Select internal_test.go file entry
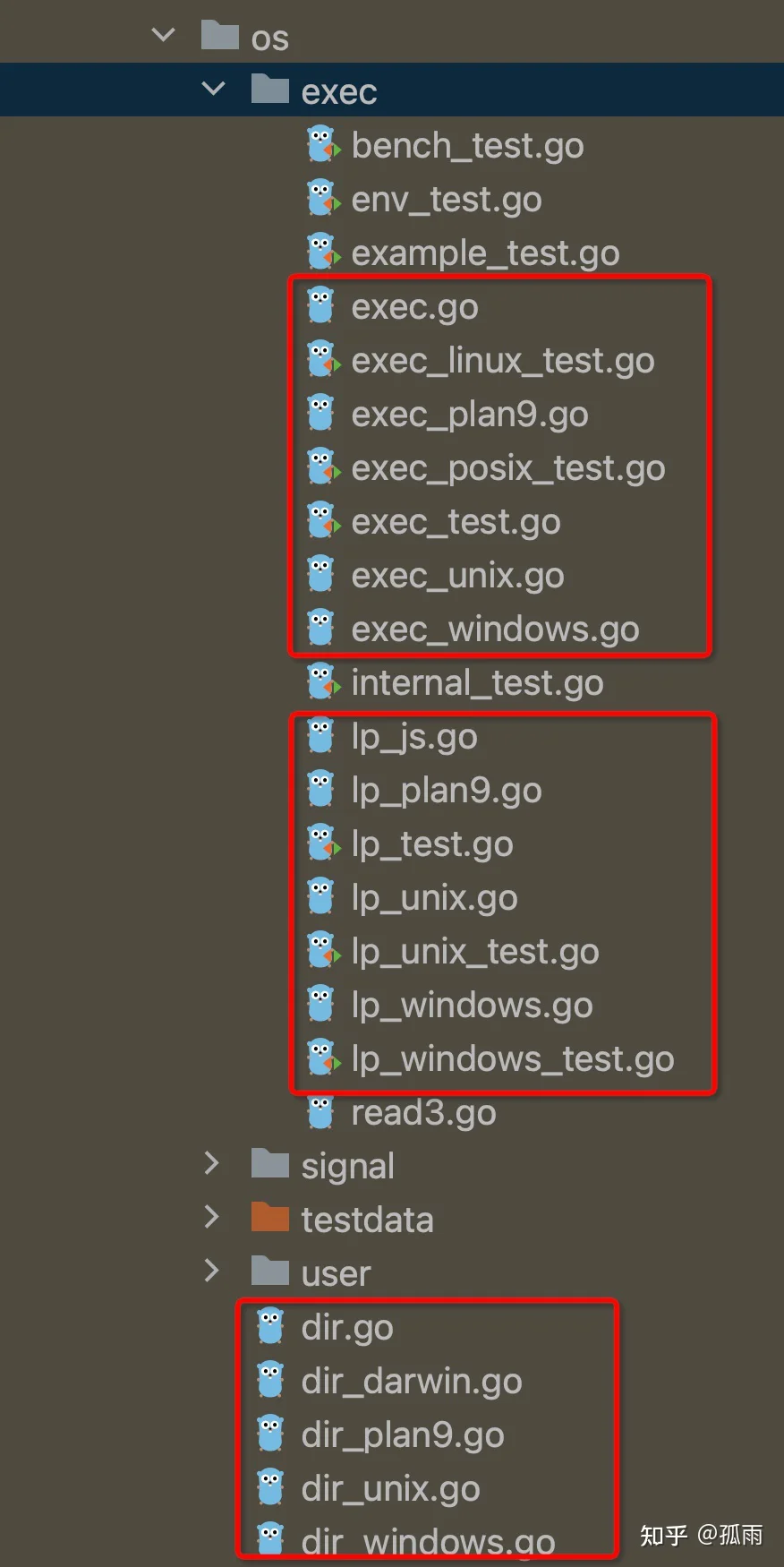Screen dimensions: 784x1567 477,683
